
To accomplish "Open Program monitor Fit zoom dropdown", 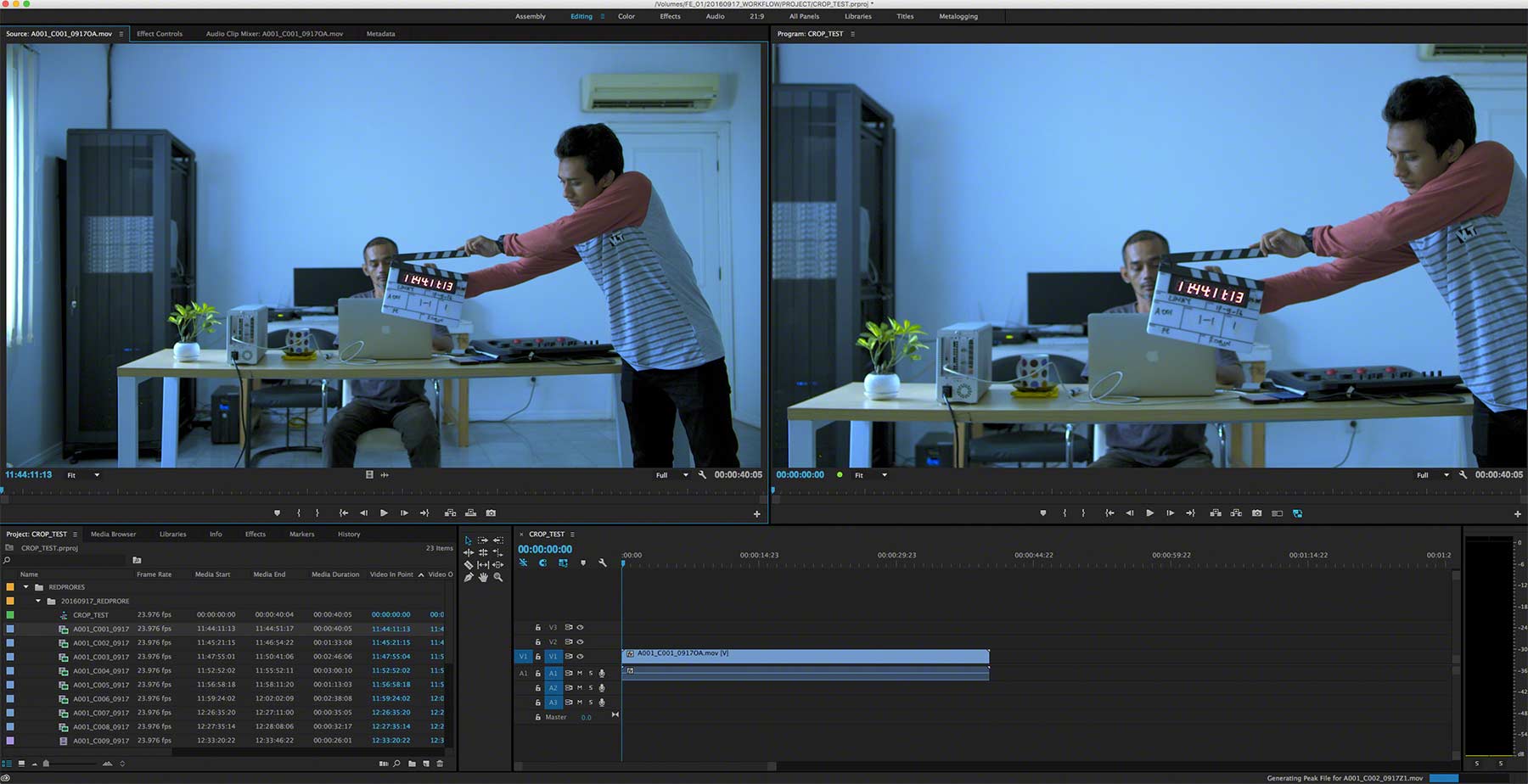I will [x=871, y=475].
